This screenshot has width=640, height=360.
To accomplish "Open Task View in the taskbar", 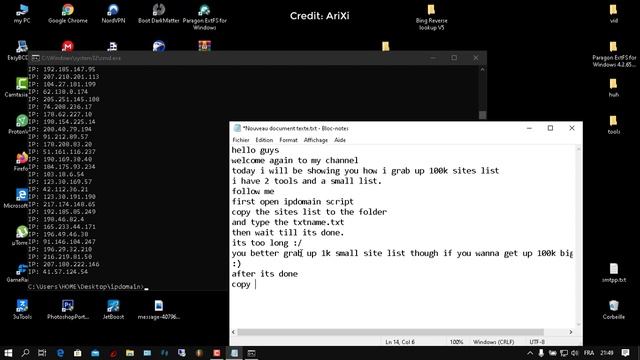I will (x=42, y=353).
